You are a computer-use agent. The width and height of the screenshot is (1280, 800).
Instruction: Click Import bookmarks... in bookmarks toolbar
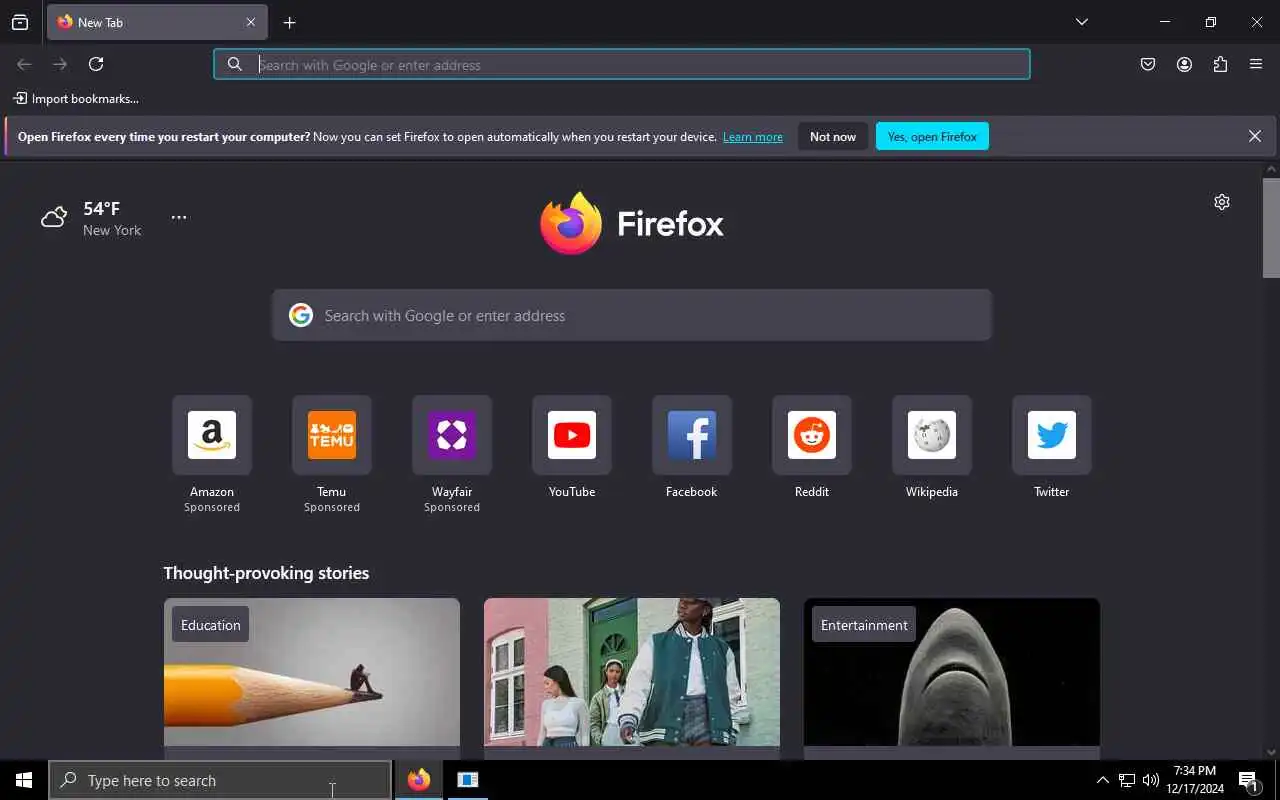tap(76, 99)
